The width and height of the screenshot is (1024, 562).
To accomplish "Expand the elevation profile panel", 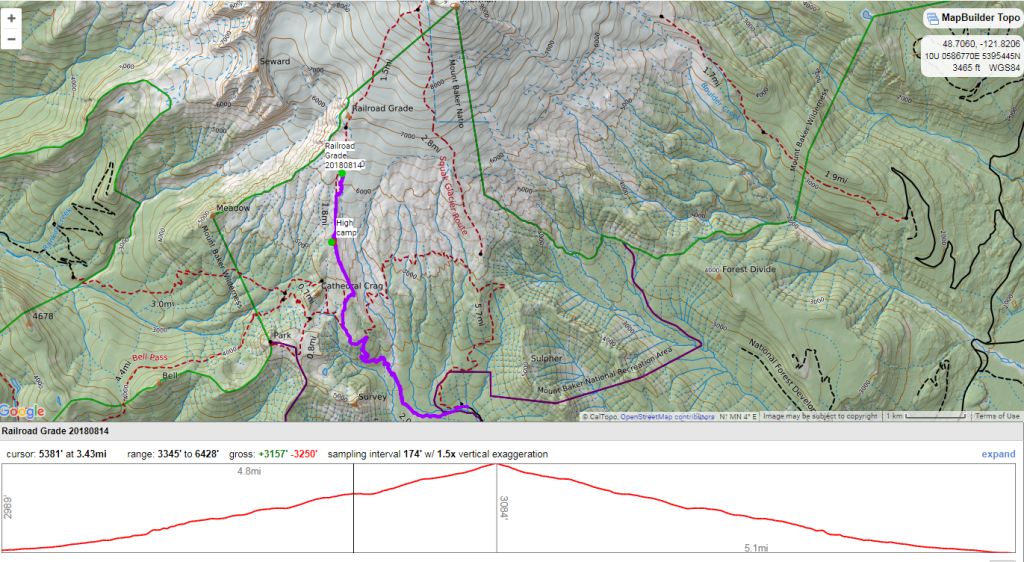I will click(x=997, y=454).
